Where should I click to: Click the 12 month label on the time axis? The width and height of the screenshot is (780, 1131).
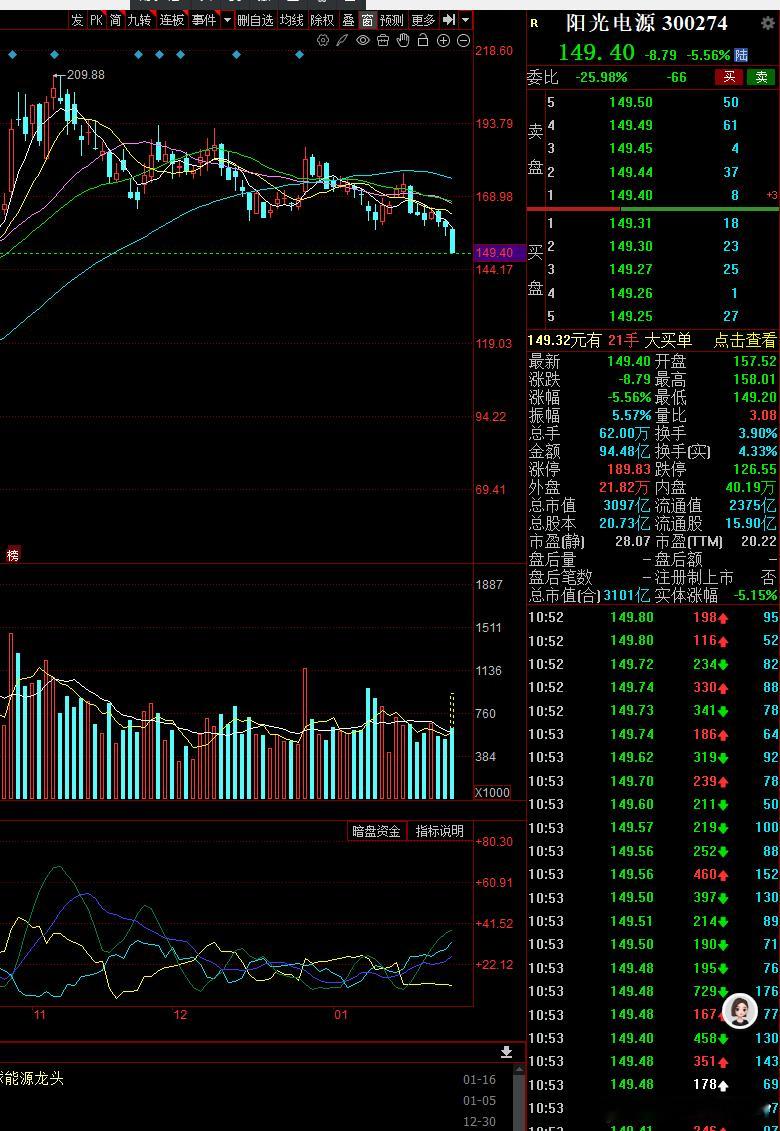pos(180,1015)
